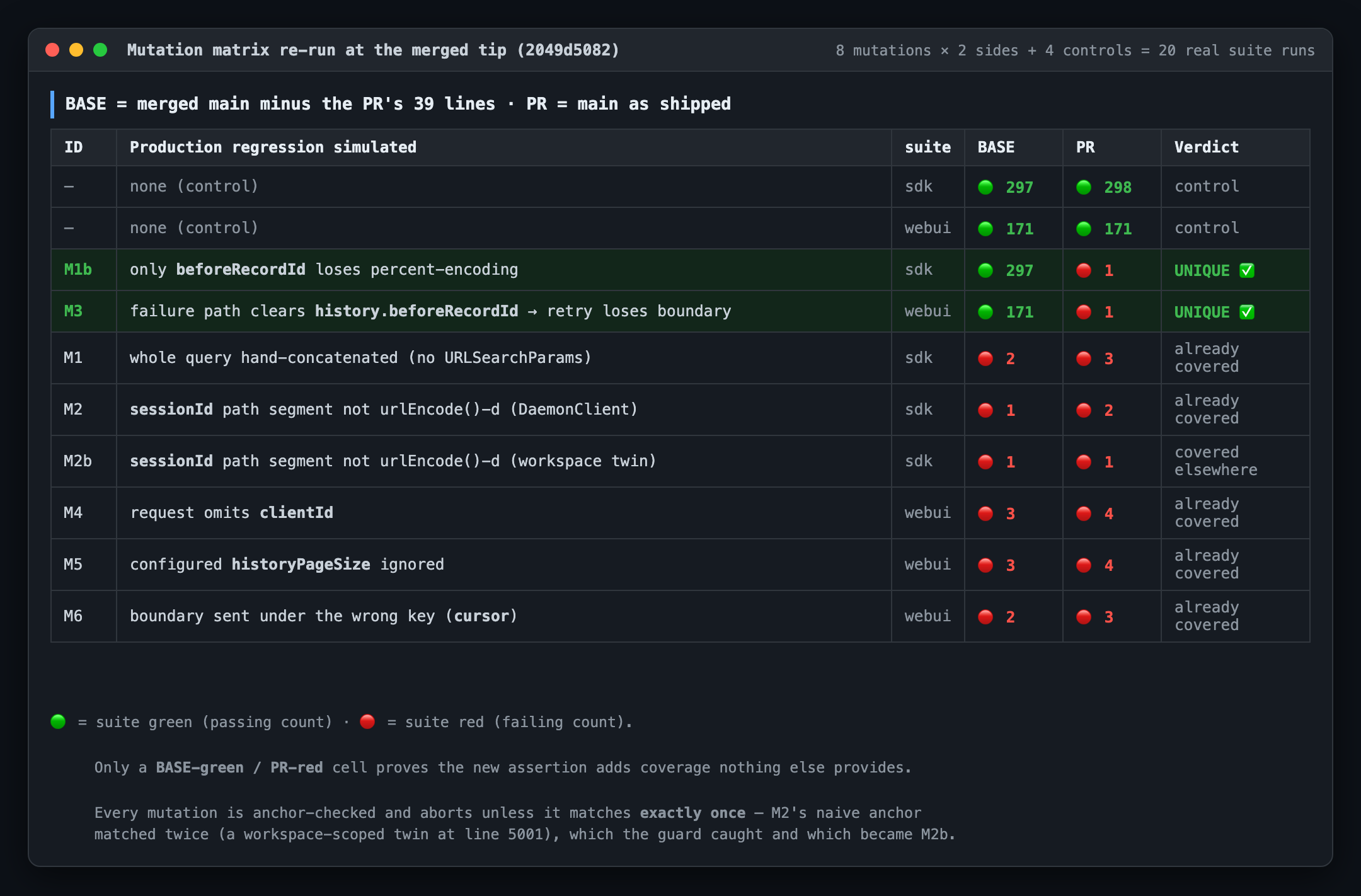
Task: Click 'request omits clientId' description
Action: click(x=231, y=513)
